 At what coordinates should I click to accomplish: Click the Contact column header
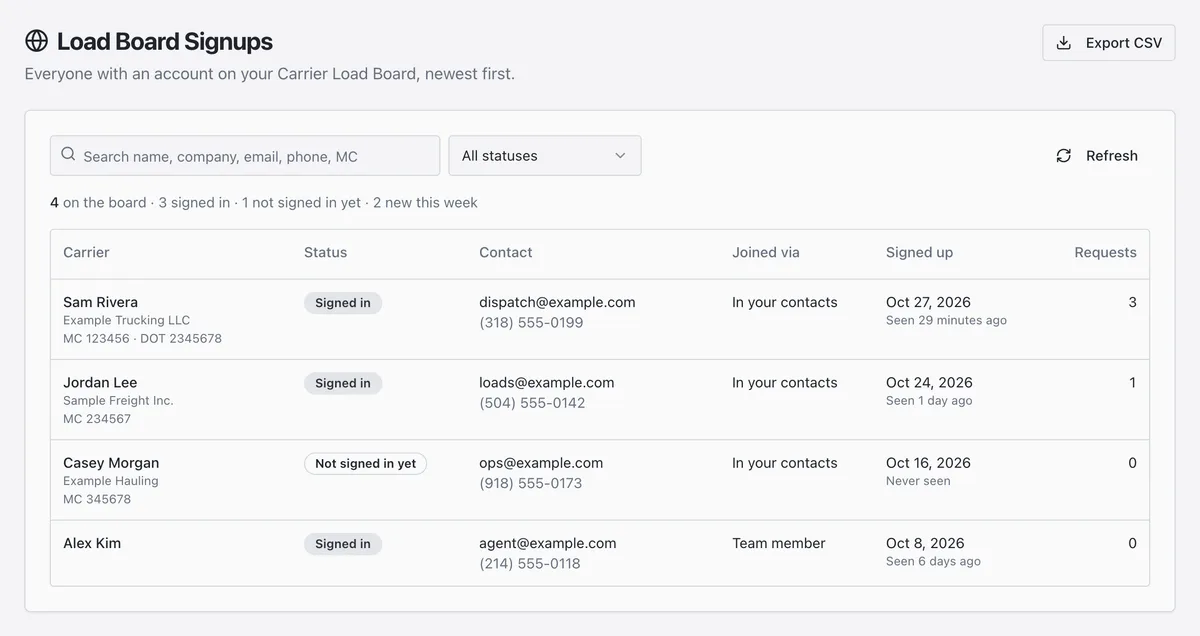pos(506,253)
